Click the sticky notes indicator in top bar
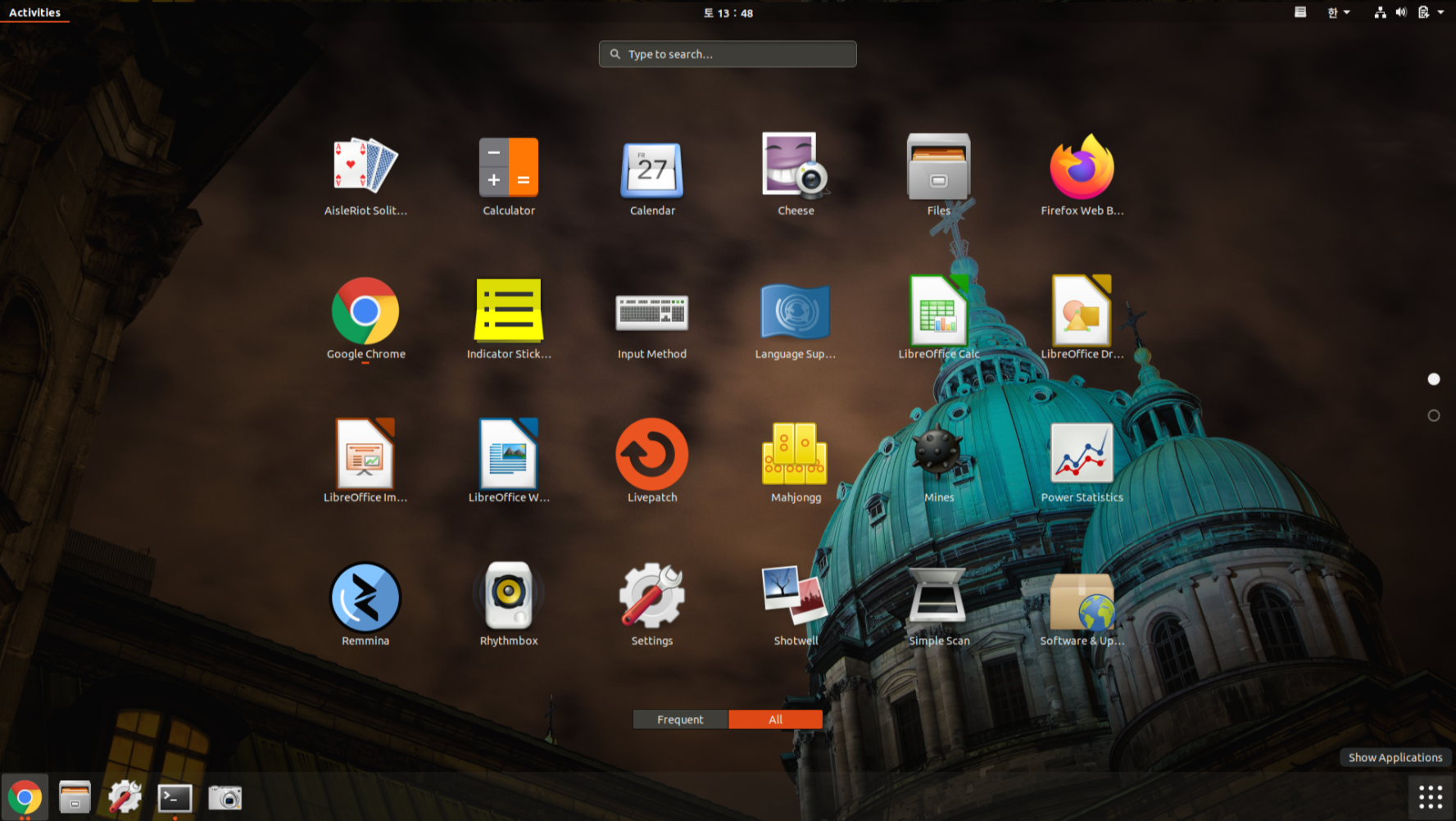Viewport: 1456px width, 821px height. coord(1300,12)
